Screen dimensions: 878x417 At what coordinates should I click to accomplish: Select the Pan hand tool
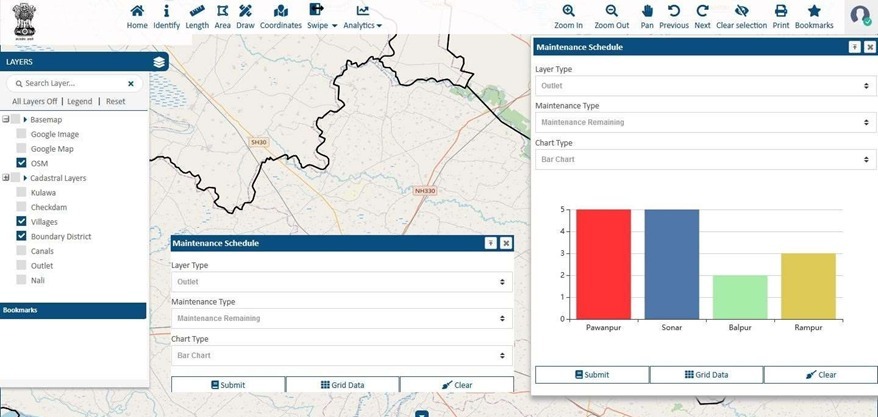click(x=647, y=11)
